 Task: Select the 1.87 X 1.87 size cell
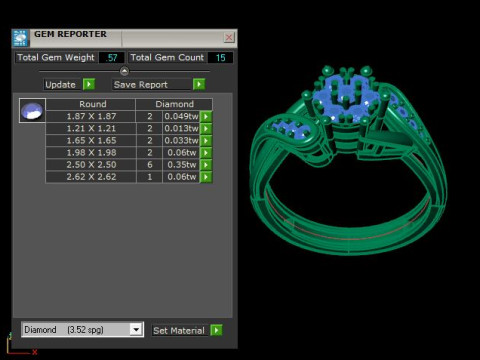pos(91,116)
